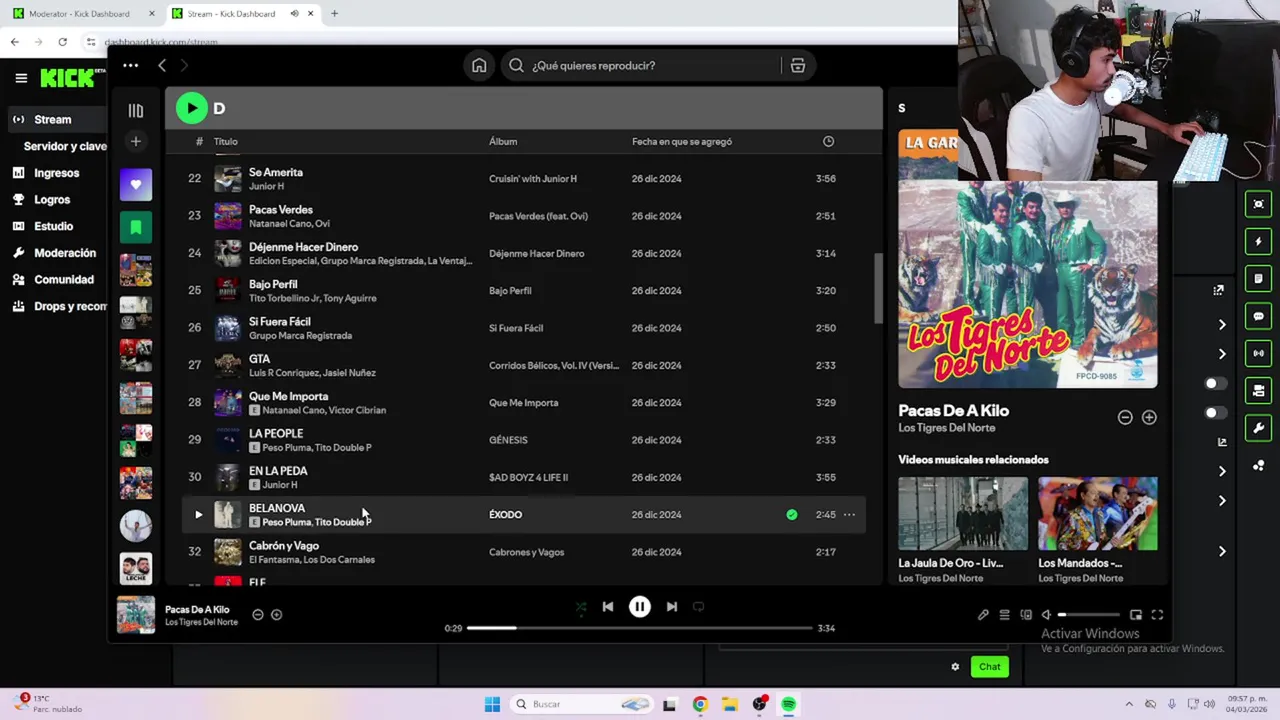The image size is (1280, 720).
Task: Select the track Déjenme Hacer Dinero
Action: 303,247
